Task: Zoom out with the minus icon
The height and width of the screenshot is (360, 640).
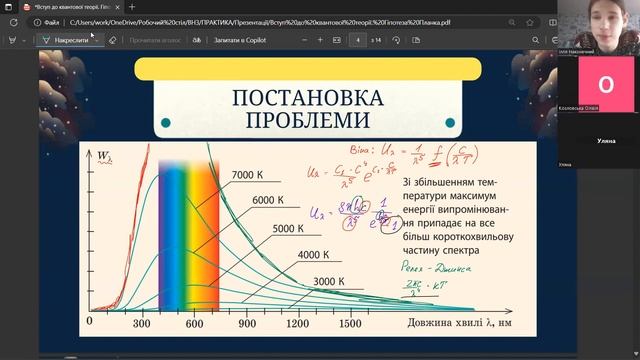Action: pyautogui.click(x=304, y=40)
